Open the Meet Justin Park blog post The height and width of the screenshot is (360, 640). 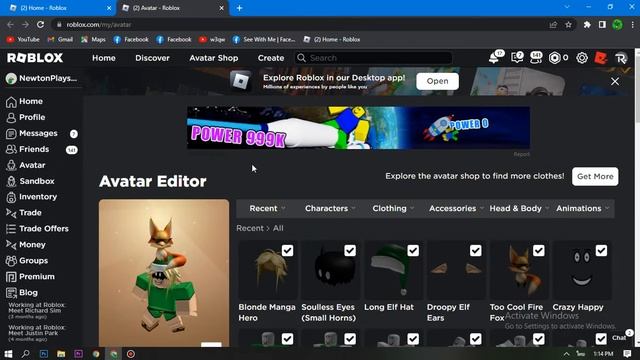(36, 333)
